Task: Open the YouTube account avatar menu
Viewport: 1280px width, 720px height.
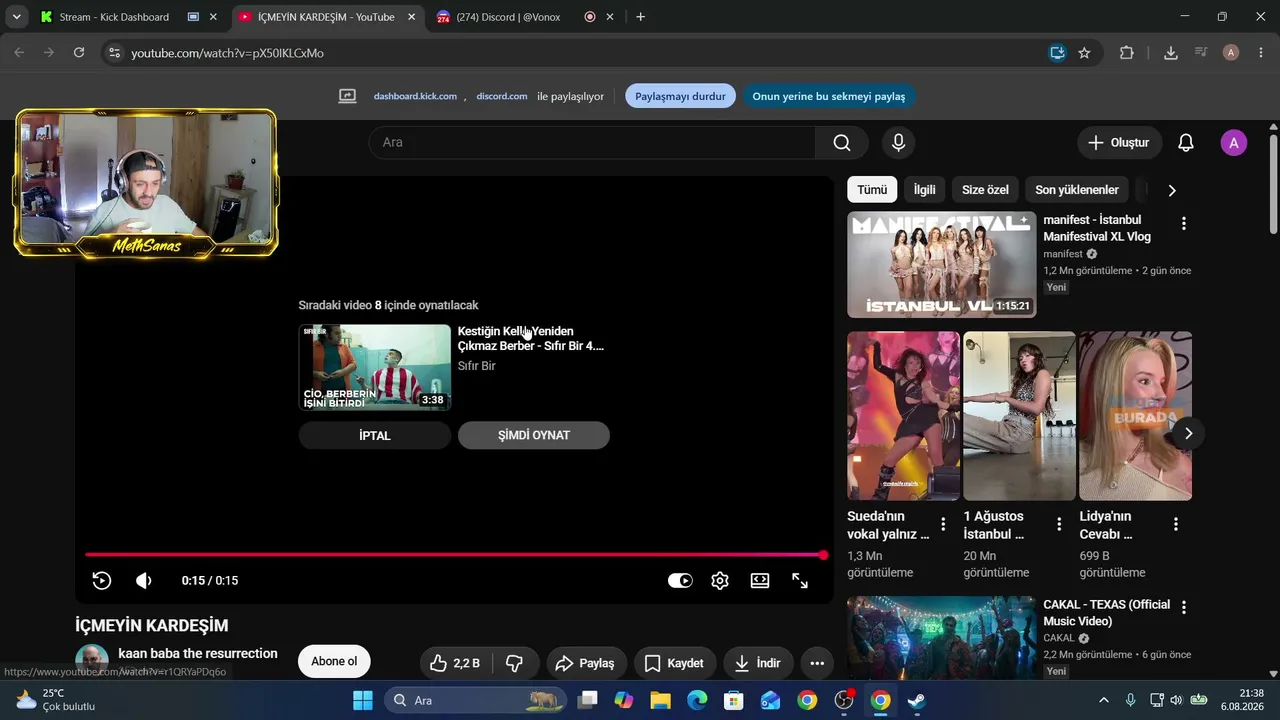Action: coord(1234,142)
